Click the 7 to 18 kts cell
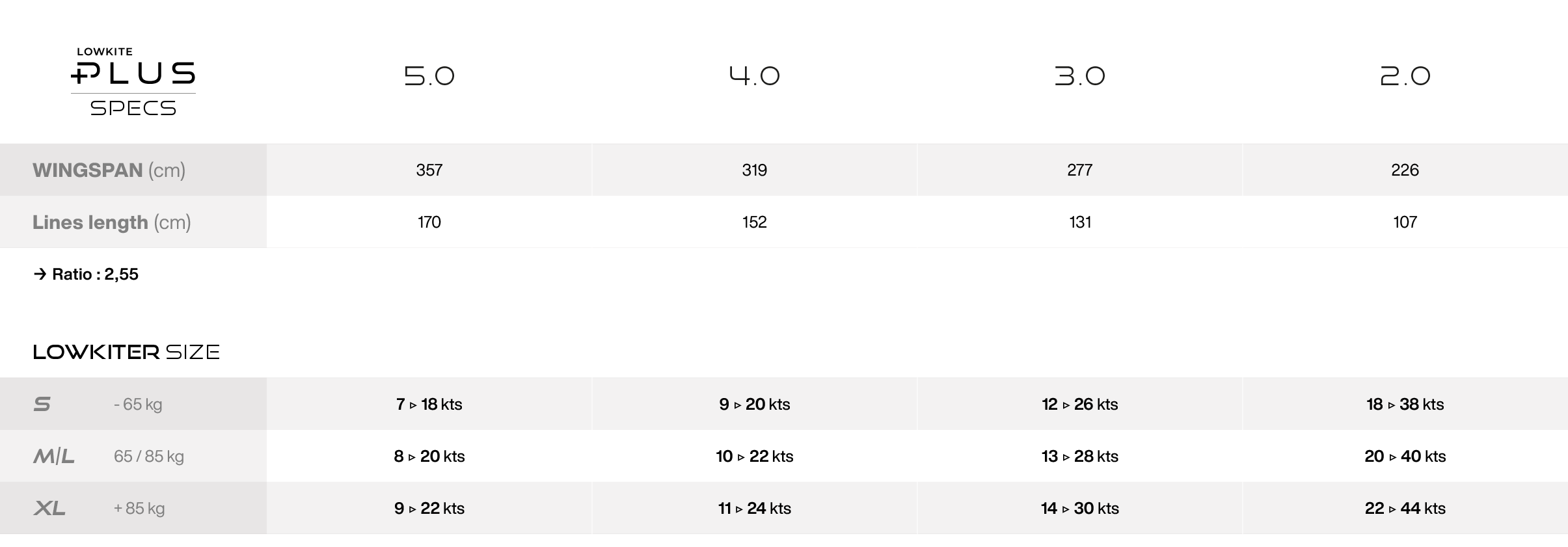Viewport: 1568px width, 547px height. coord(429,404)
